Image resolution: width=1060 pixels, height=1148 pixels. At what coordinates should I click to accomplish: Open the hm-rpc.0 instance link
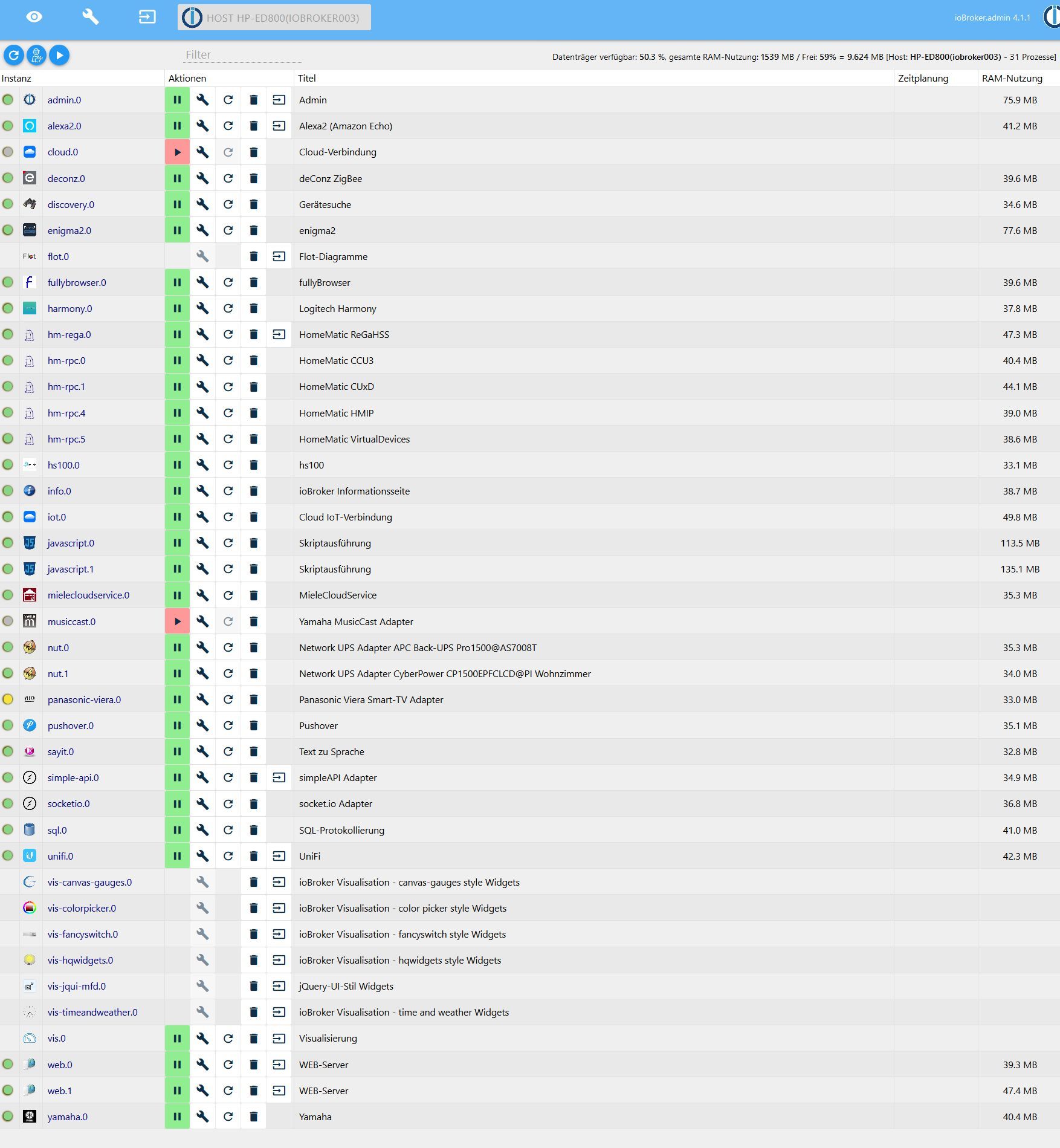(66, 360)
